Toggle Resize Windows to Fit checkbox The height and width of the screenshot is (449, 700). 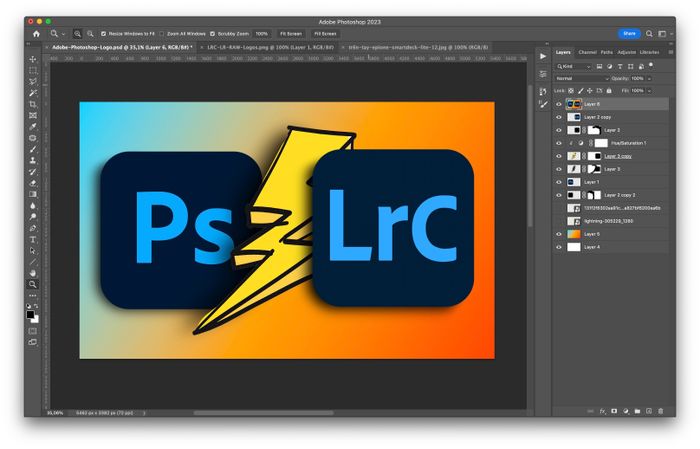(x=104, y=34)
